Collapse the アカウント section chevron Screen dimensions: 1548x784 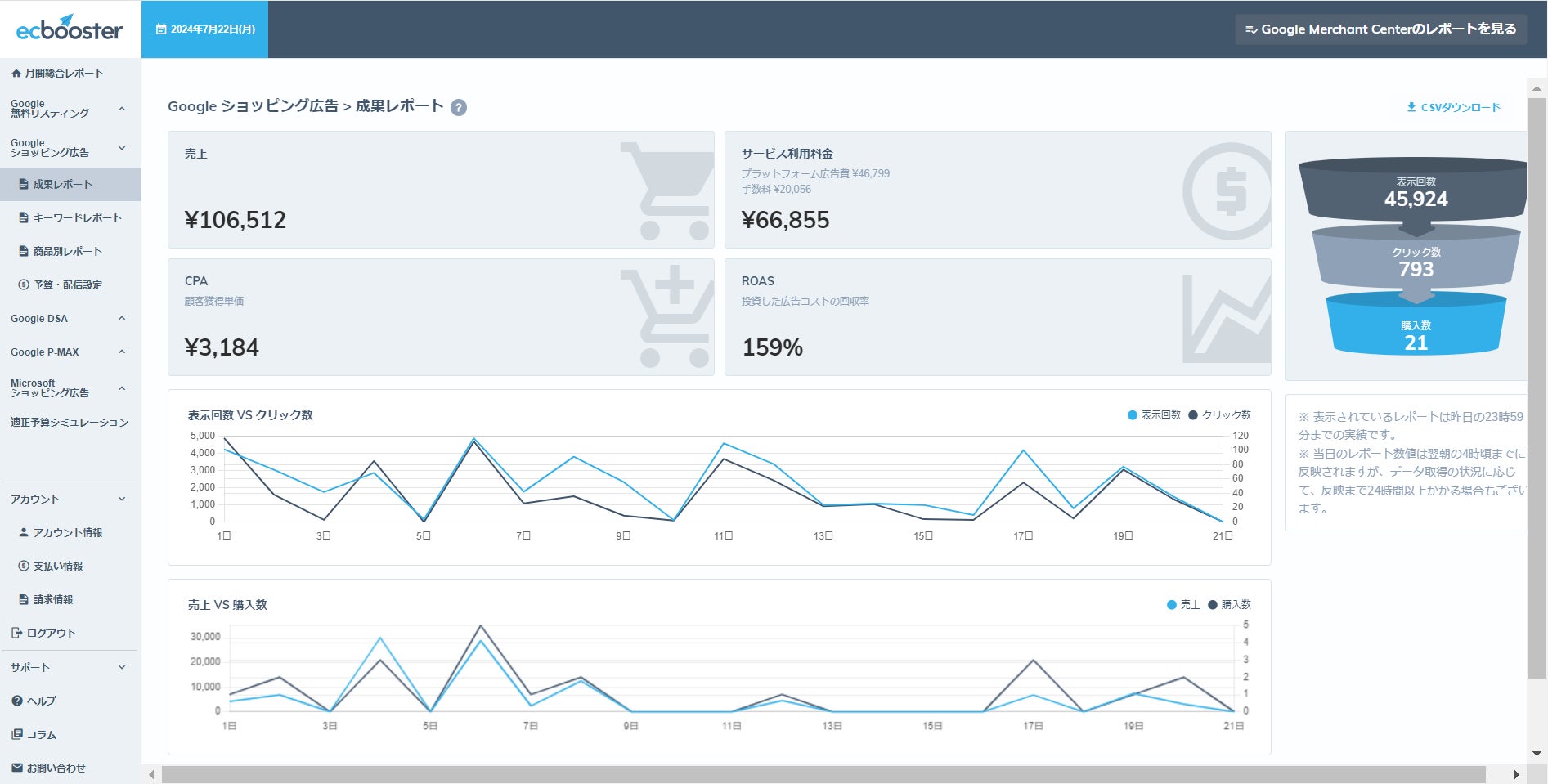[x=122, y=499]
